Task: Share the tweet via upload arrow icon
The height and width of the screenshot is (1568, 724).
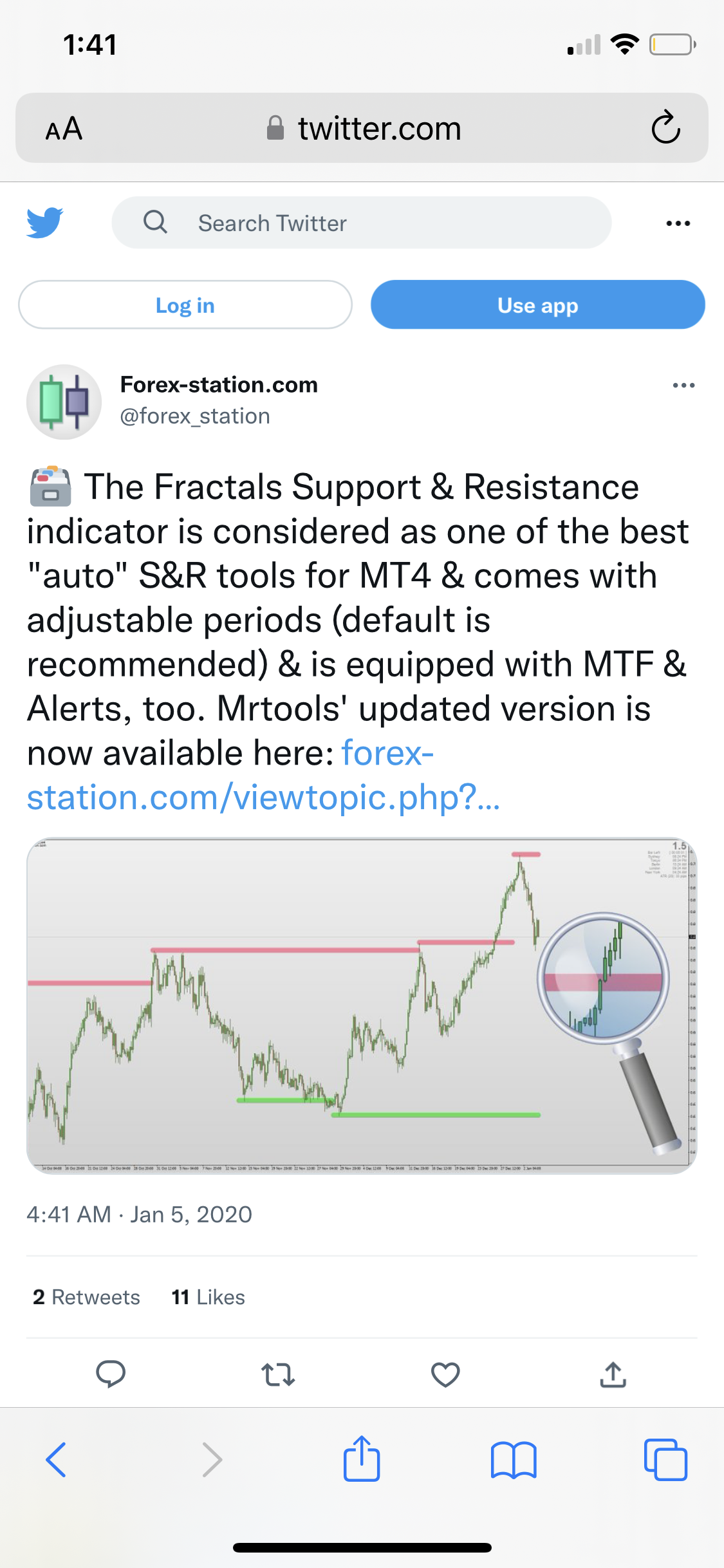Action: coord(613,1374)
